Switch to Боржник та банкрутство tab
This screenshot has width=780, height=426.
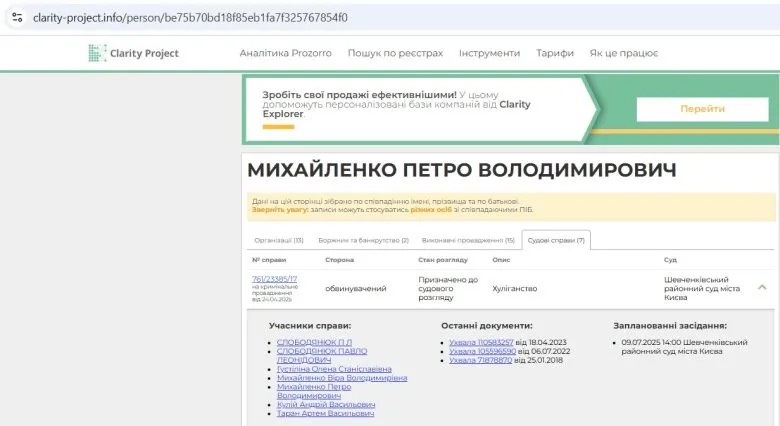pos(363,240)
